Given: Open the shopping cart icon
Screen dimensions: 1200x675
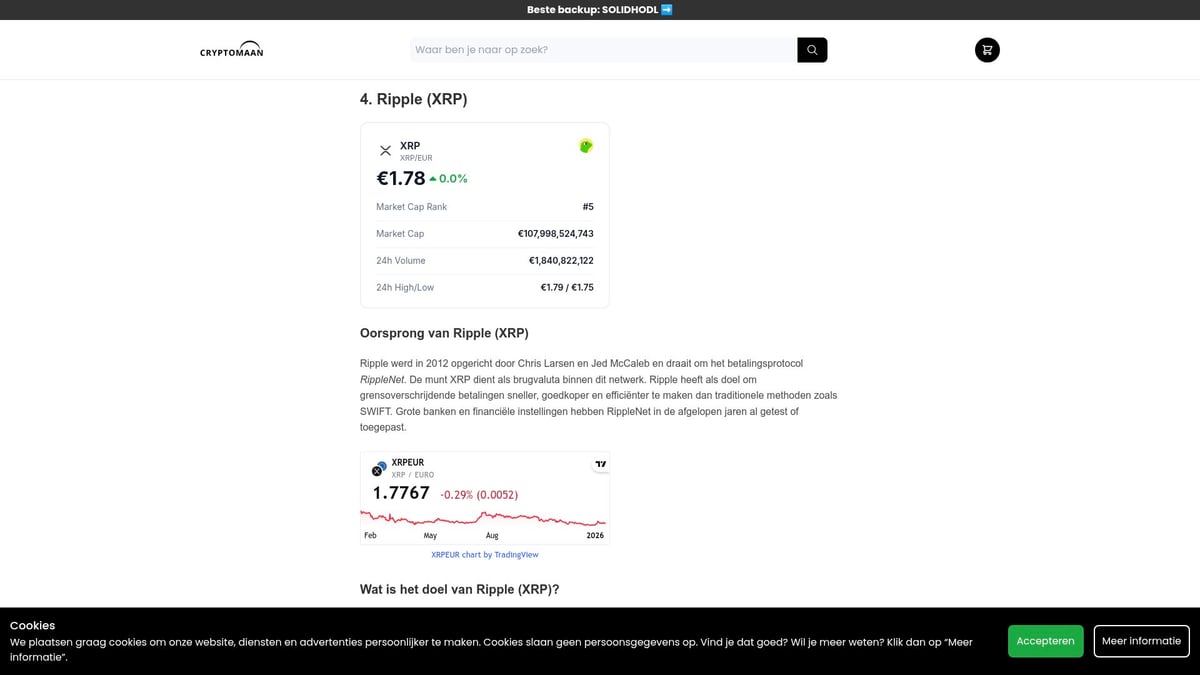Looking at the screenshot, I should (986, 49).
